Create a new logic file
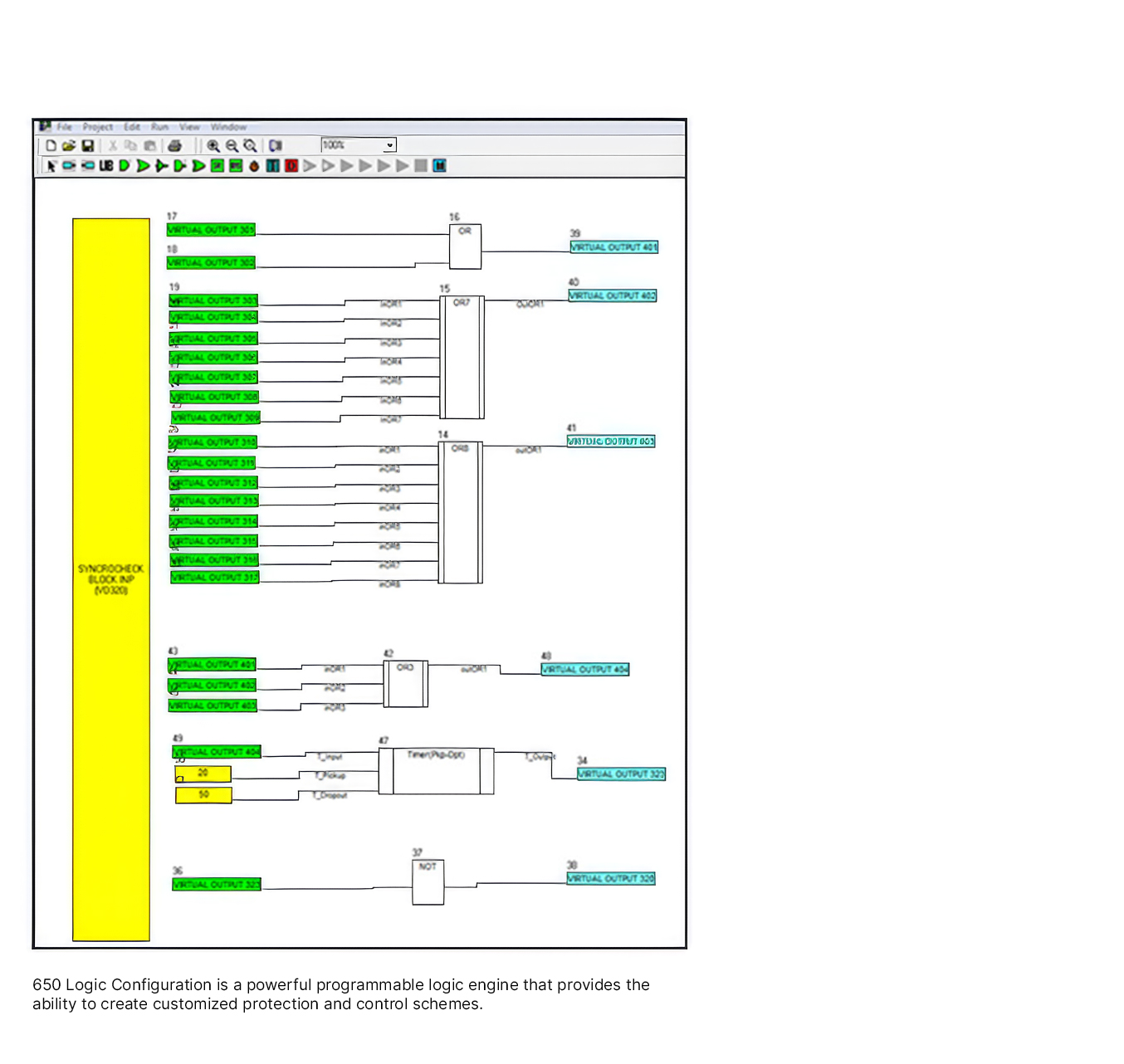Viewport: 1124px width, 1064px height. point(51,145)
